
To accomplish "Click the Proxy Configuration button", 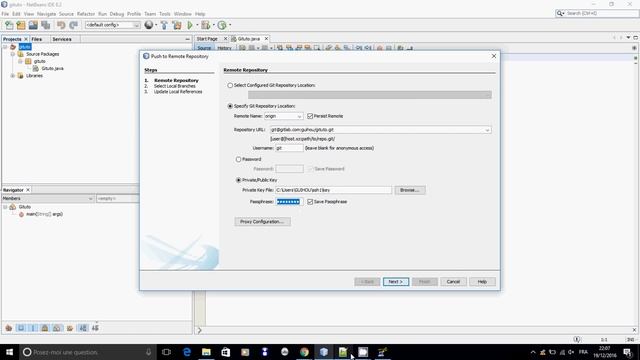I will click(262, 222).
